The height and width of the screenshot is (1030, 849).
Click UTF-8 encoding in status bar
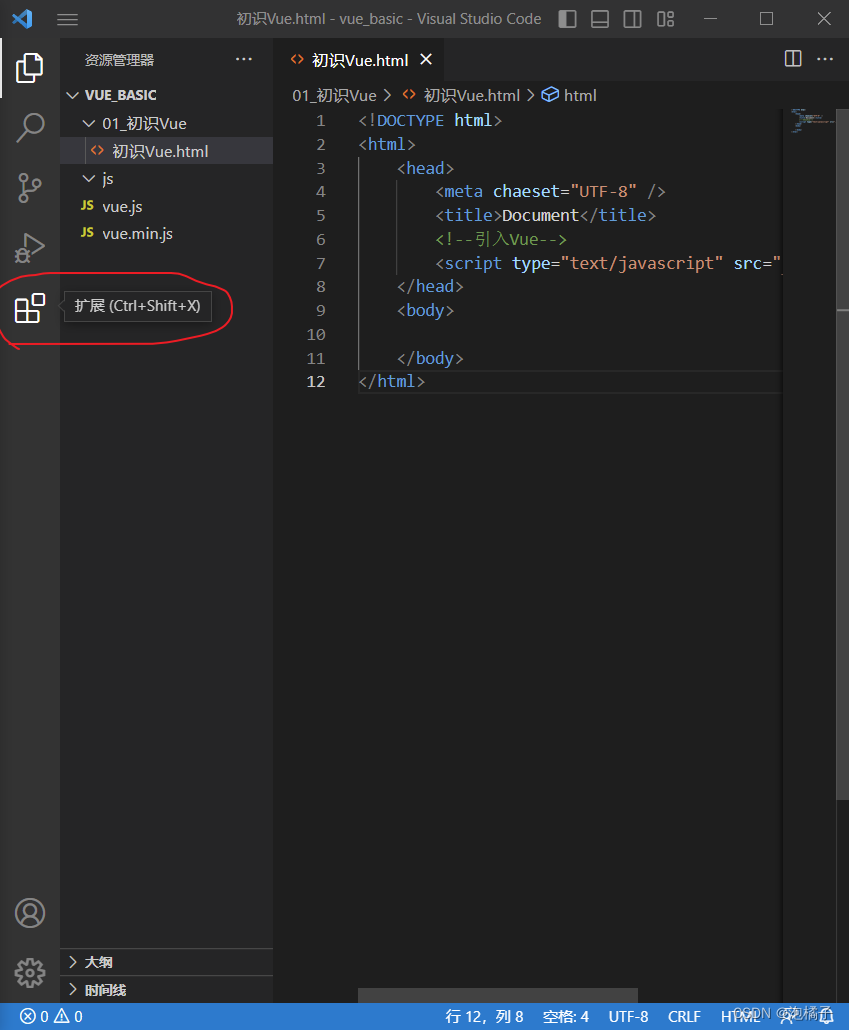(x=628, y=1015)
